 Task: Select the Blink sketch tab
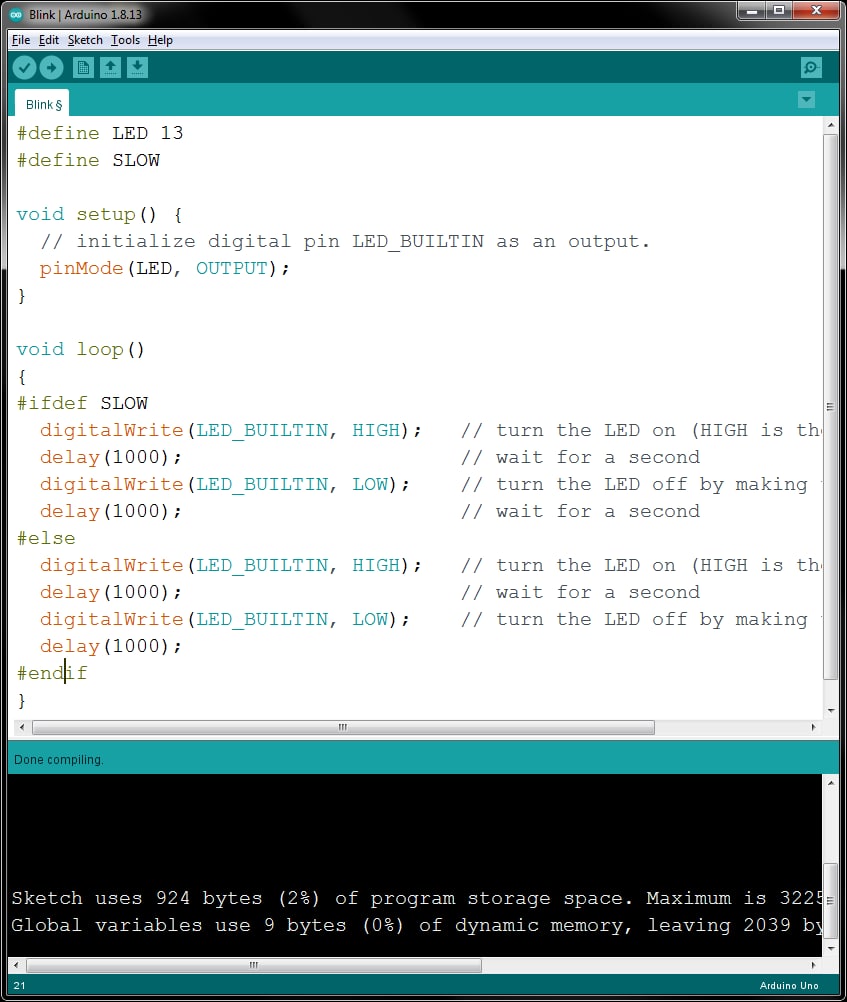(42, 104)
